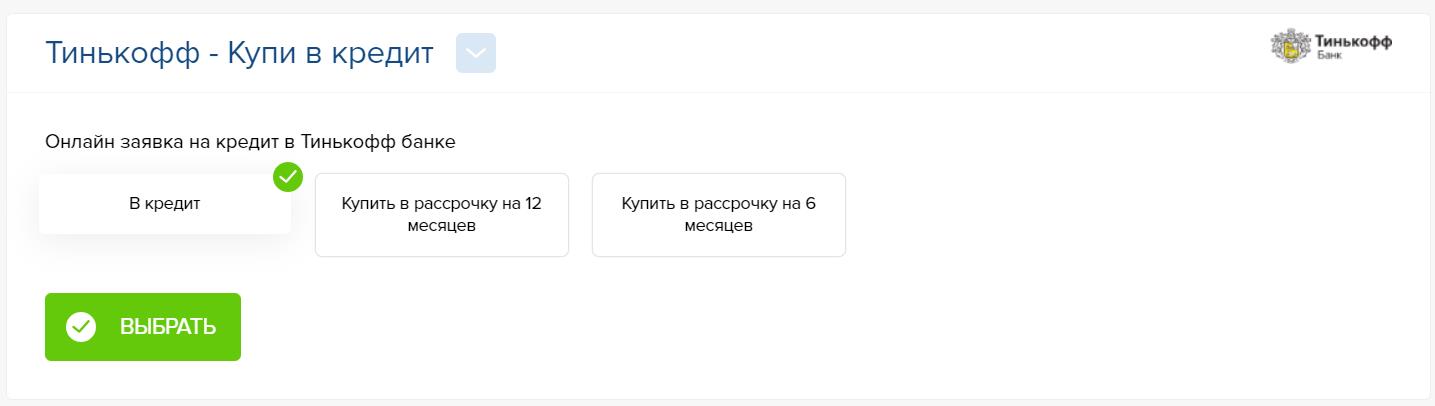Pick "Купить в рассрочку на 6 месяцев"

718,214
